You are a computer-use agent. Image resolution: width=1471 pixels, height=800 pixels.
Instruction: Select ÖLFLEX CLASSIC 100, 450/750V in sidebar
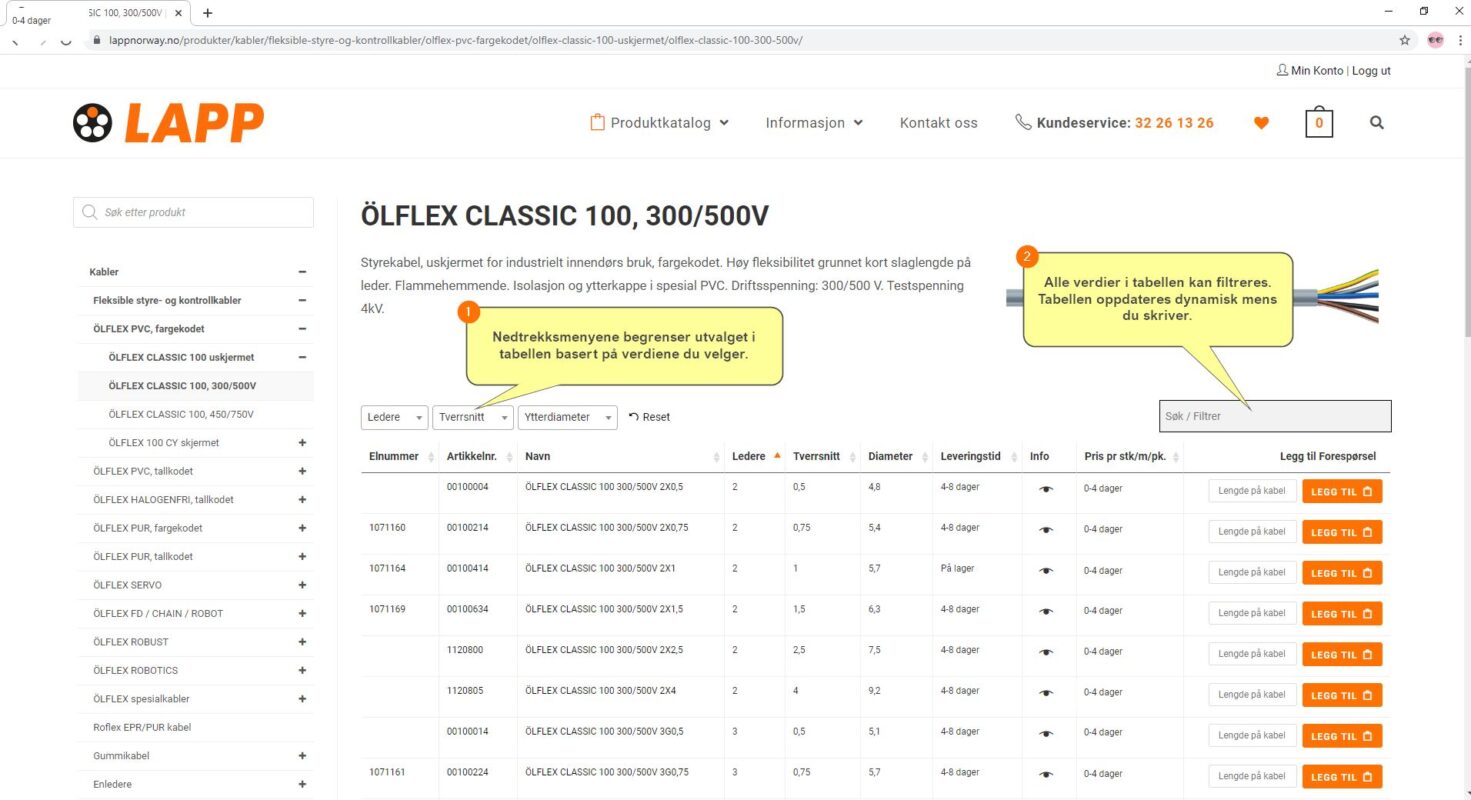coord(181,414)
